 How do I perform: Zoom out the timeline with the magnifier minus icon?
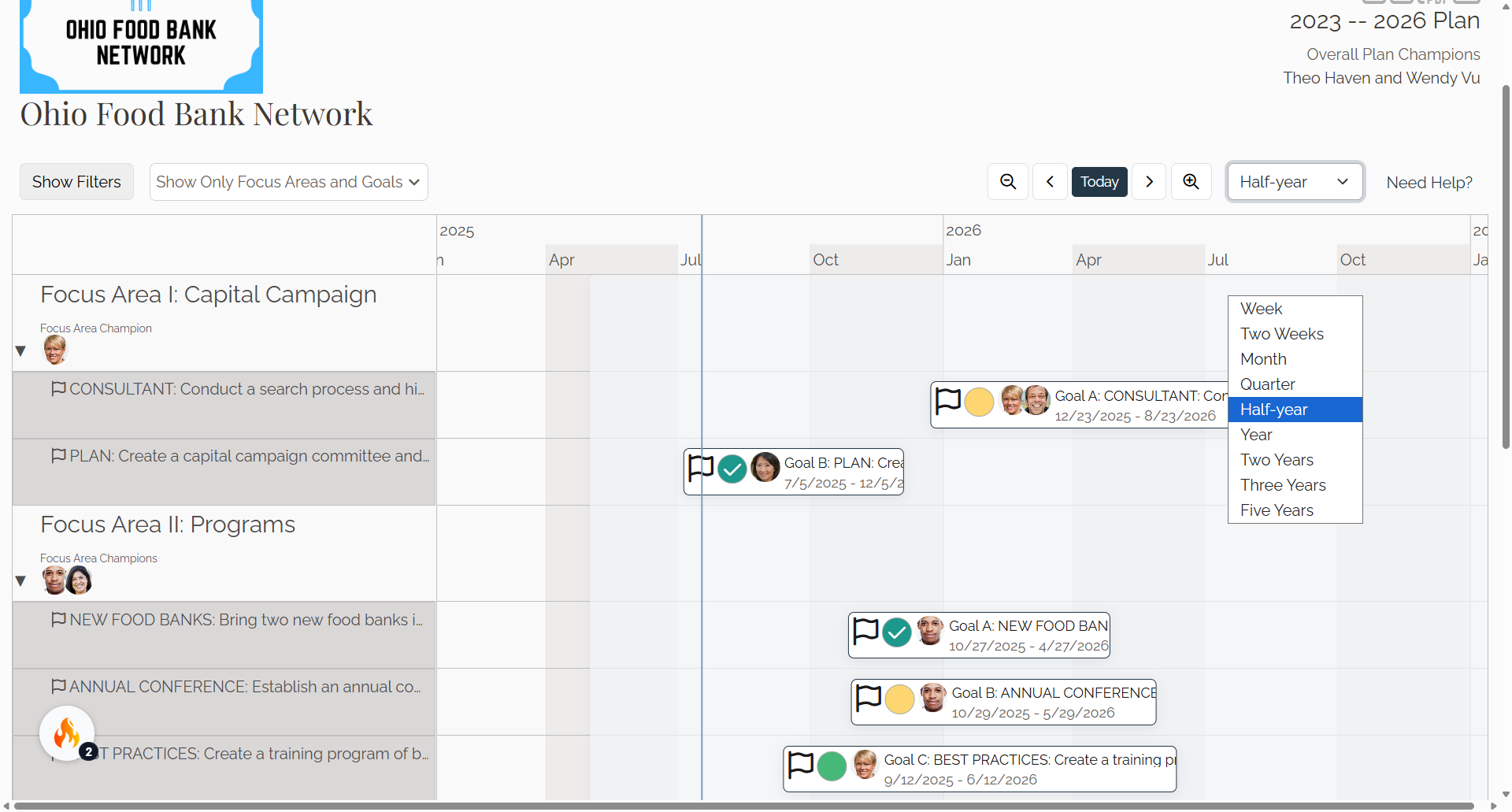pos(1008,182)
